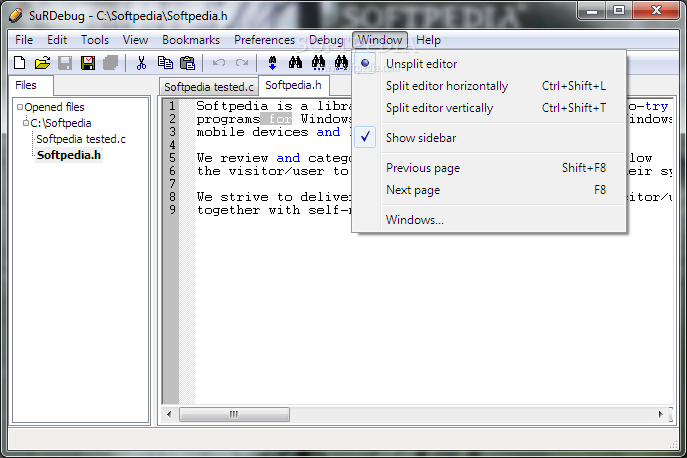Maximize the SuRDebug window
Viewport: 687px width, 458px height.
(x=618, y=10)
